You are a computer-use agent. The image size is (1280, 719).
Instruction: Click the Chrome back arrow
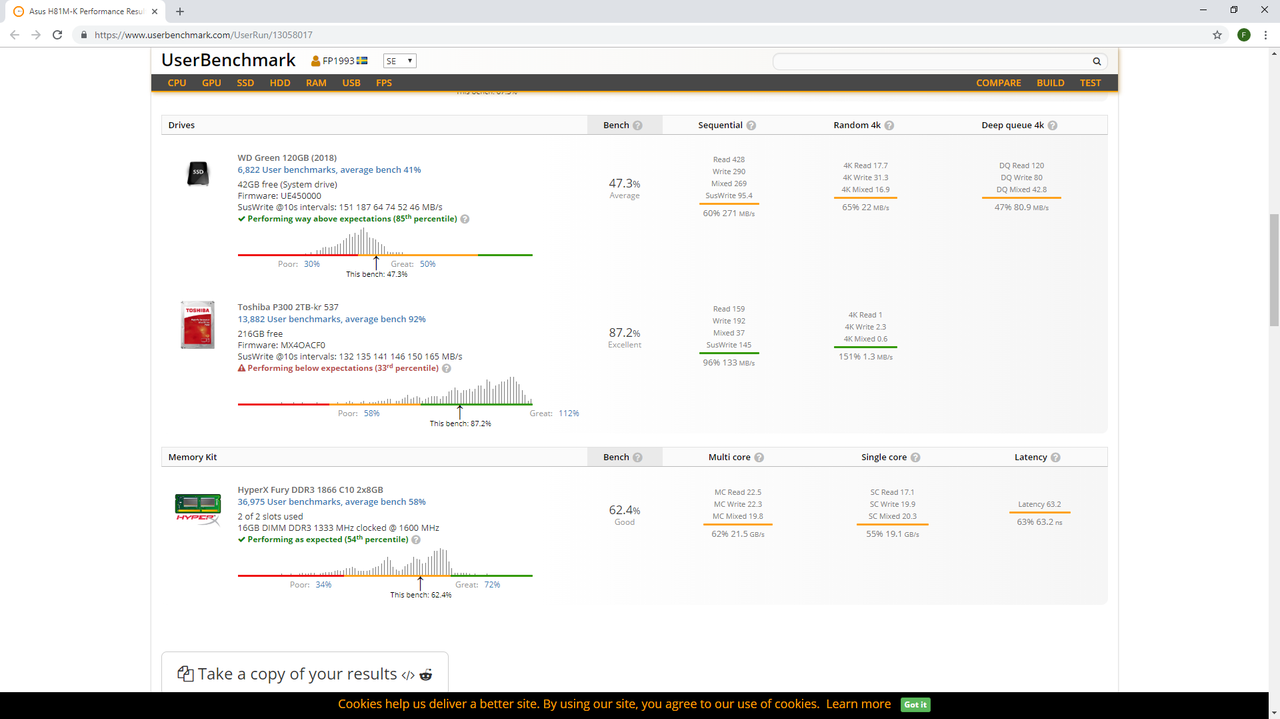point(14,34)
